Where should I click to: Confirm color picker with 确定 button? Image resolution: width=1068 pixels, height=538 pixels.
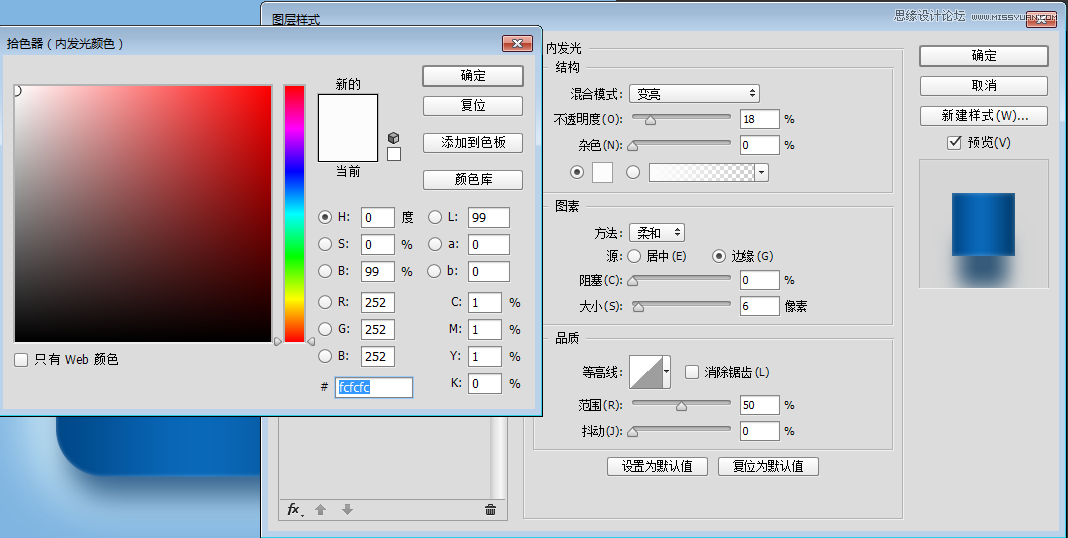click(x=473, y=76)
